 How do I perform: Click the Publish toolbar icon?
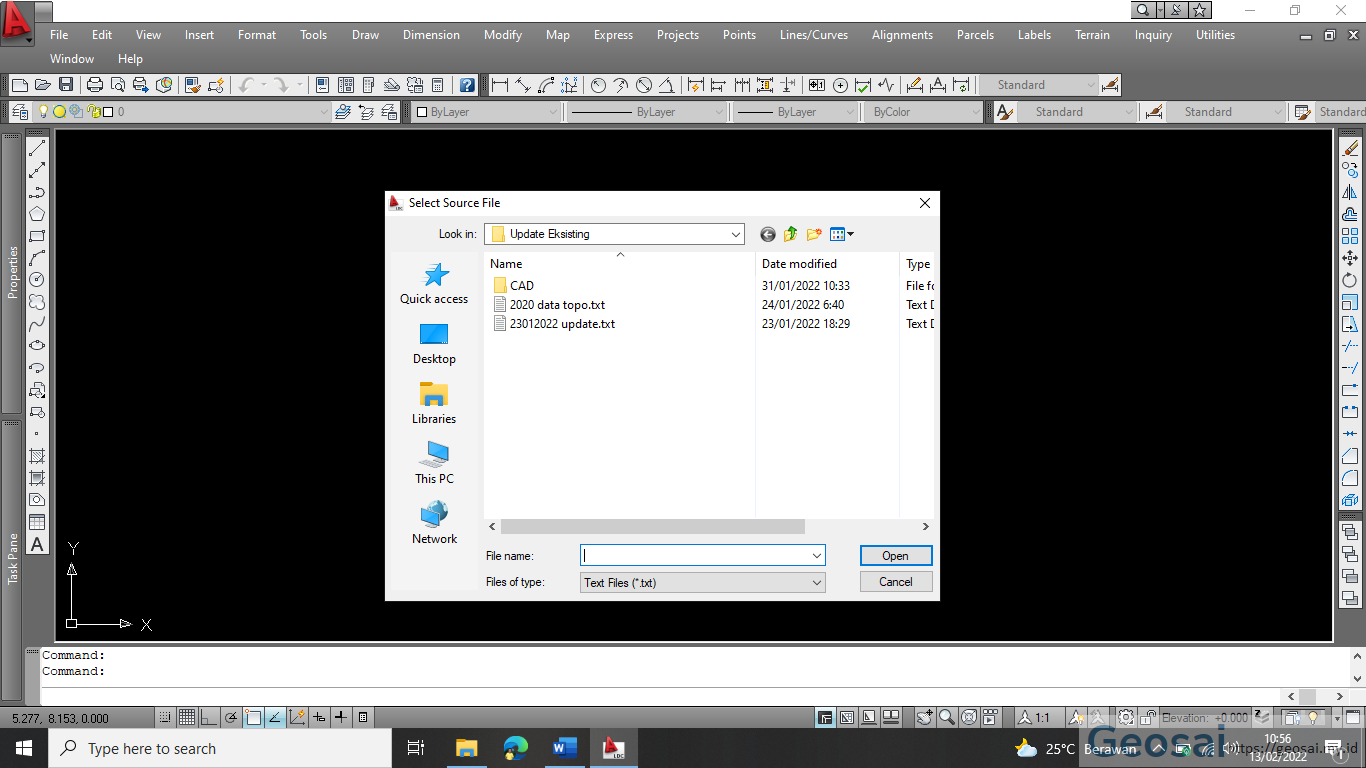139,85
